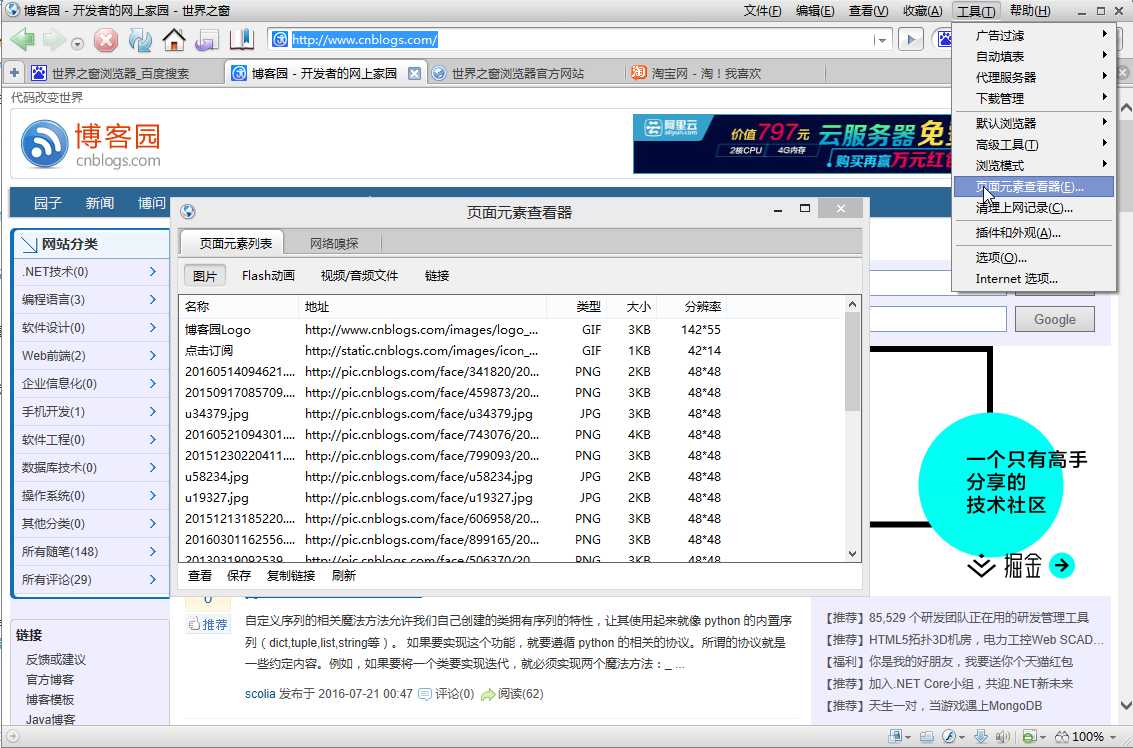The width and height of the screenshot is (1133, 748).
Task: Switch to 世界之窗浏览器官方网站 tab
Action: [525, 73]
